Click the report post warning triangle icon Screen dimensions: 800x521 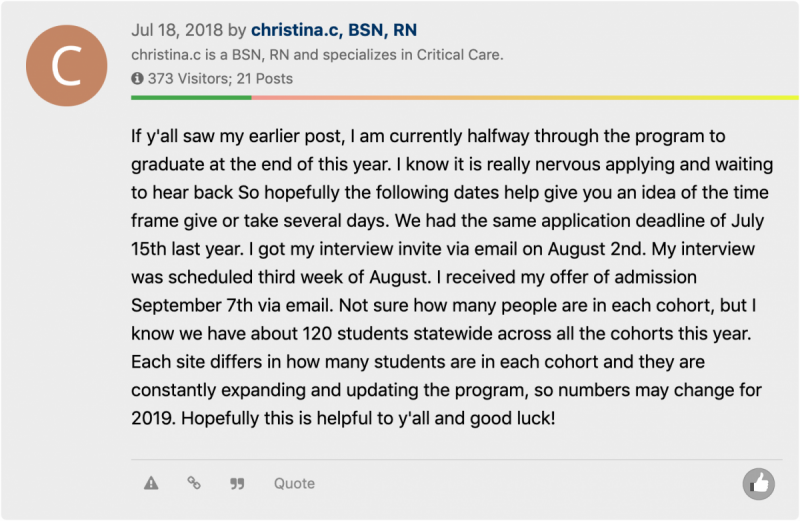coord(151,483)
